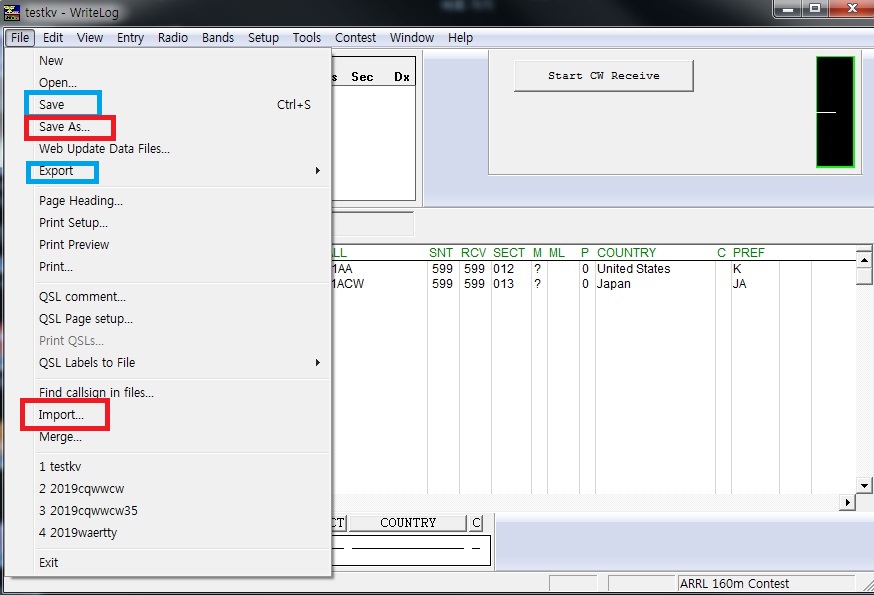Click the COUNTRY entry field label button

(408, 523)
